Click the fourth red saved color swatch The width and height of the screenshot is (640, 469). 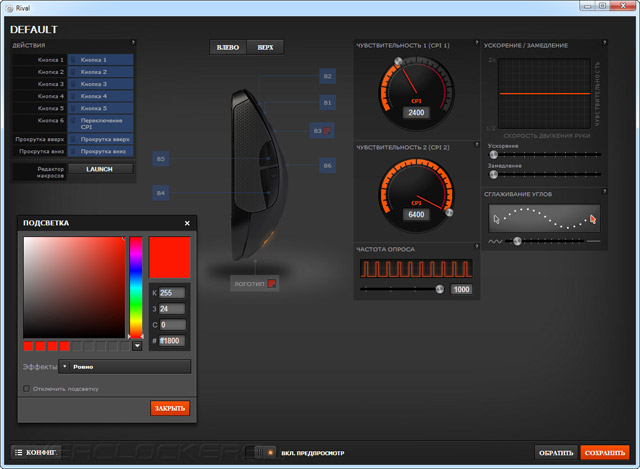coord(64,347)
